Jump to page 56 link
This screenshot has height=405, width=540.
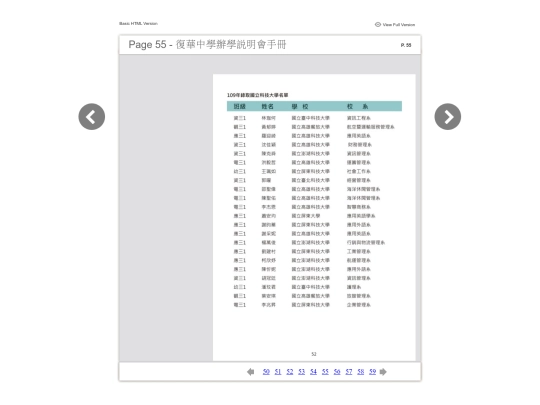tap(337, 372)
